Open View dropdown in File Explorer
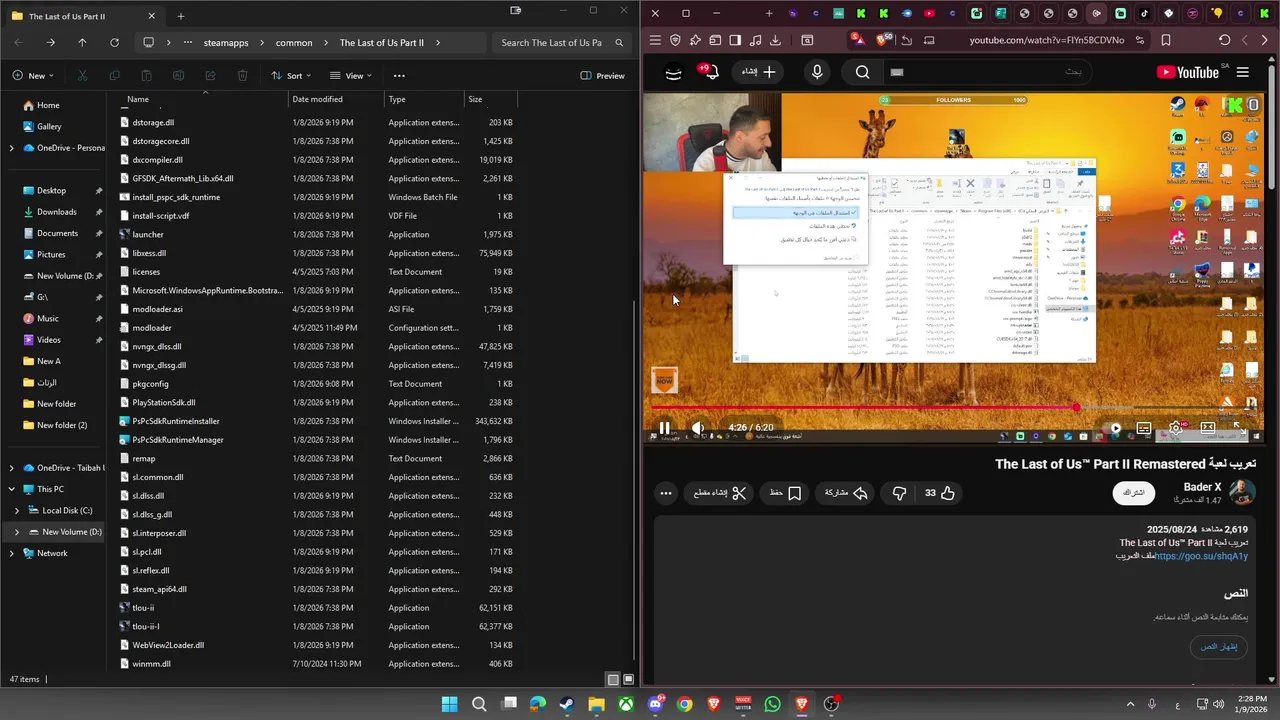 [x=352, y=75]
